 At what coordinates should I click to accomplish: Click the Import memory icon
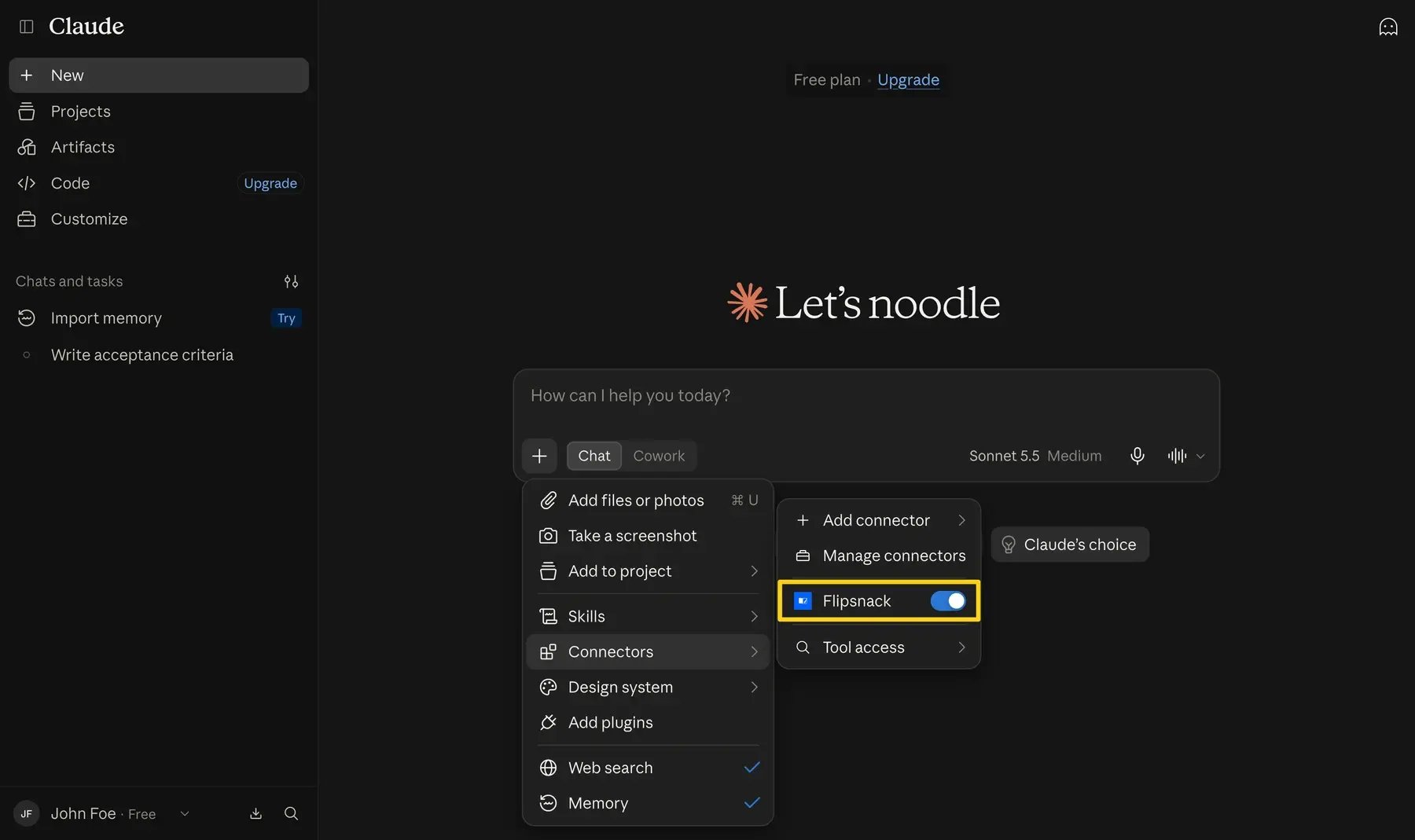(27, 318)
